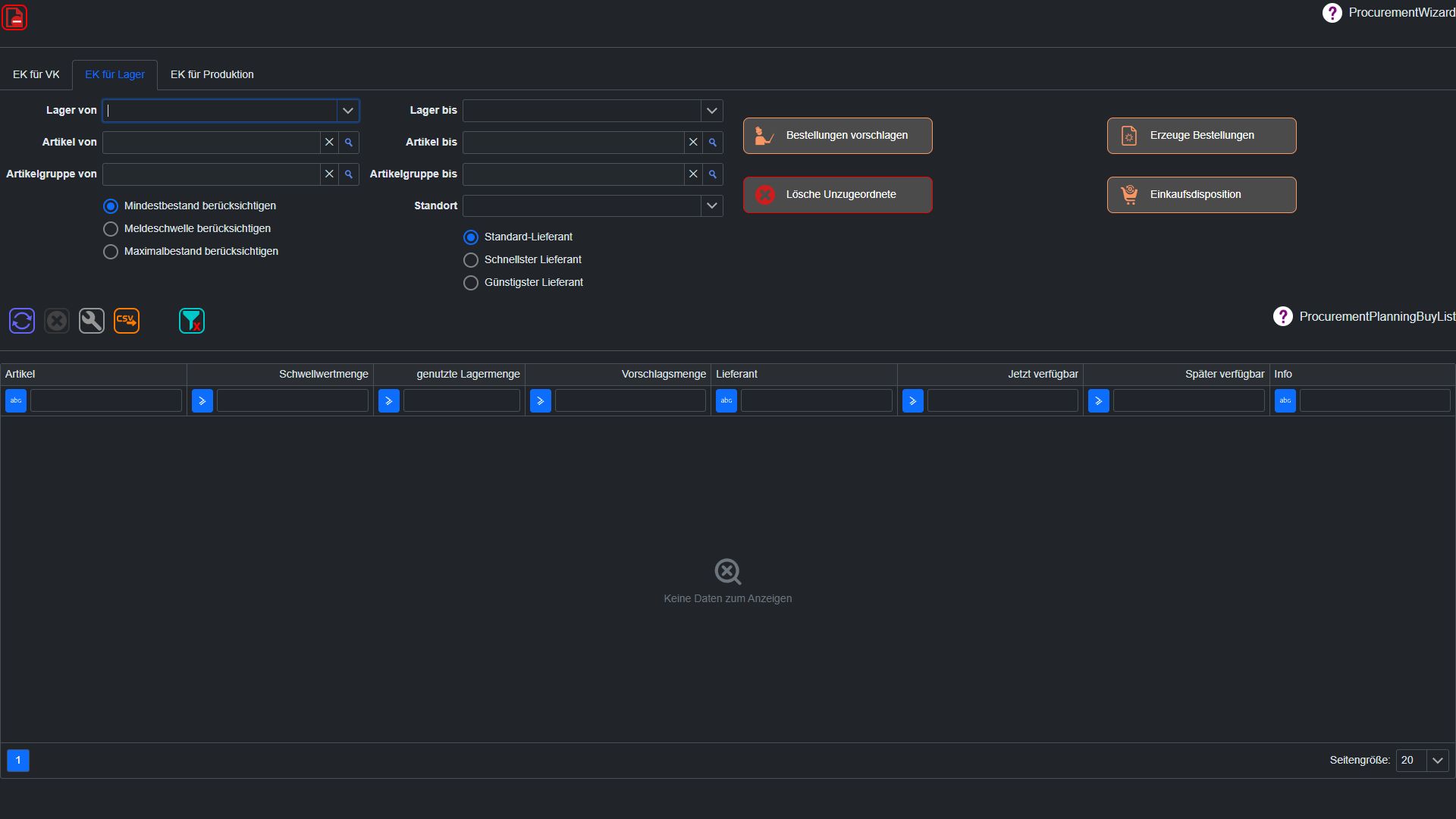Viewport: 1456px width, 819px height.
Task: Switch to EK für Lager tab
Action: [x=115, y=74]
